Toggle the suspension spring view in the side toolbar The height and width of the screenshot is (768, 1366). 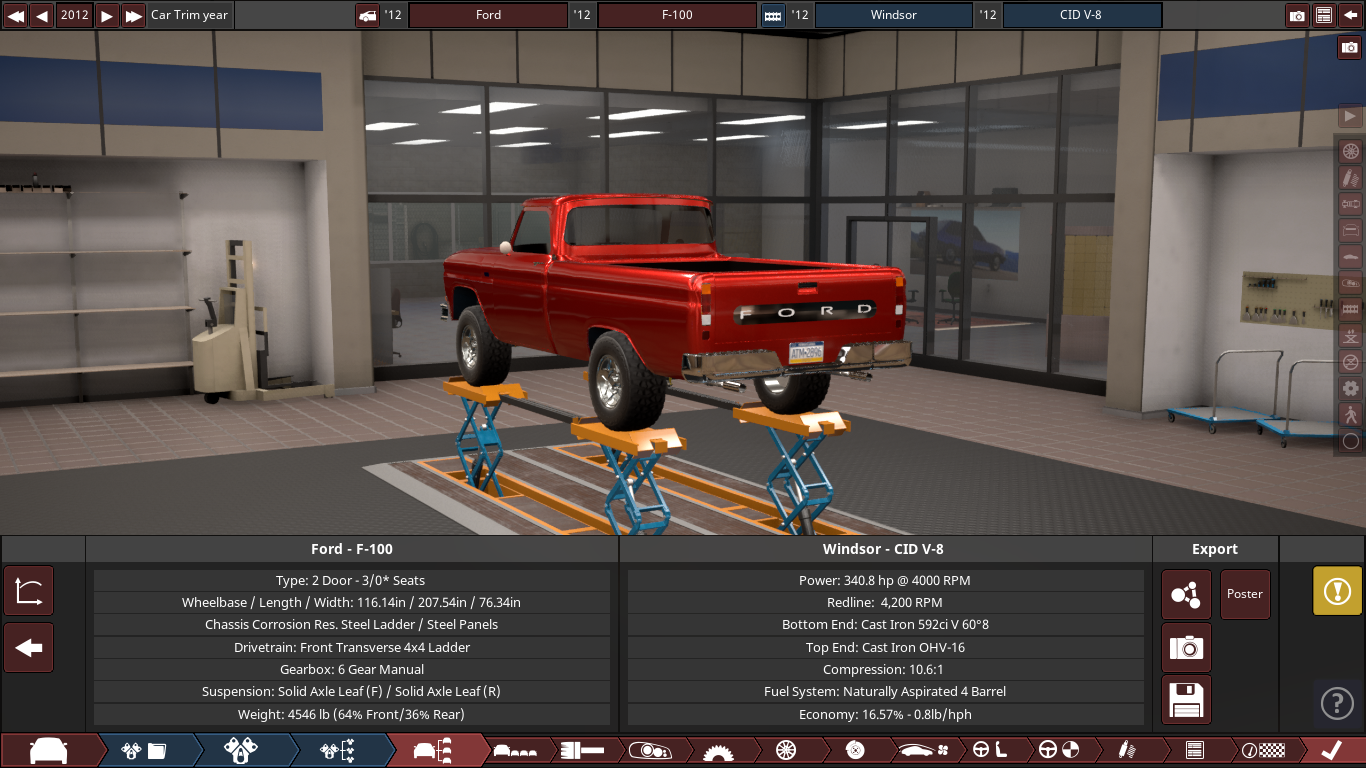click(x=1350, y=178)
